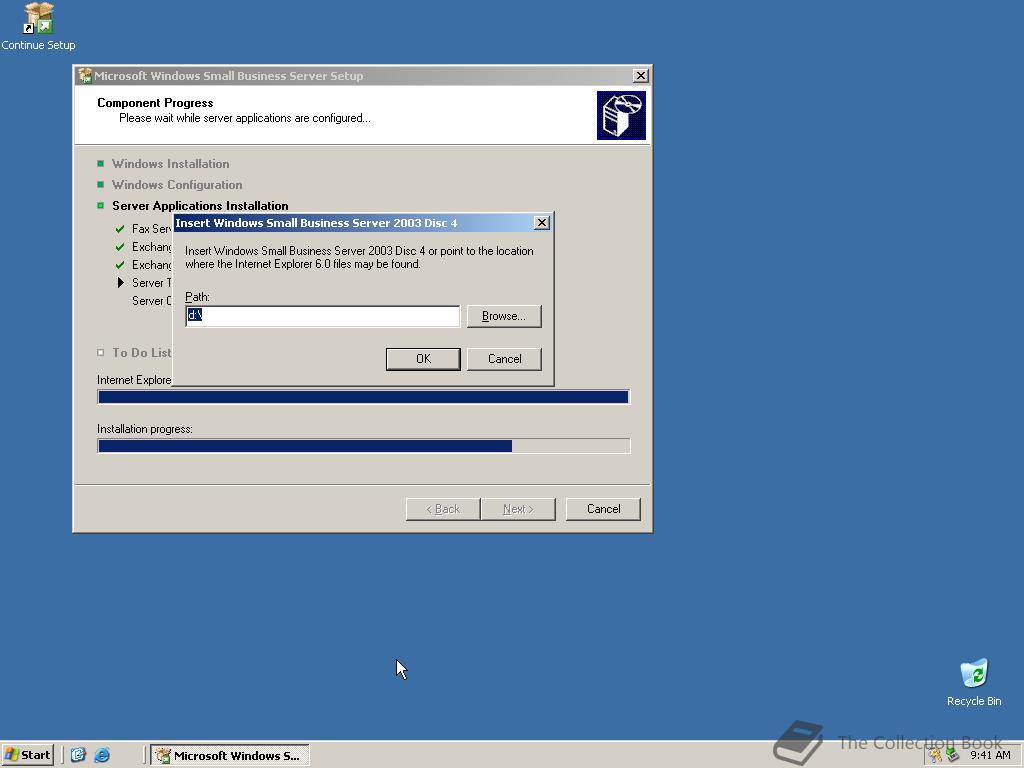Click the server disc icon in setup header

click(x=621, y=115)
